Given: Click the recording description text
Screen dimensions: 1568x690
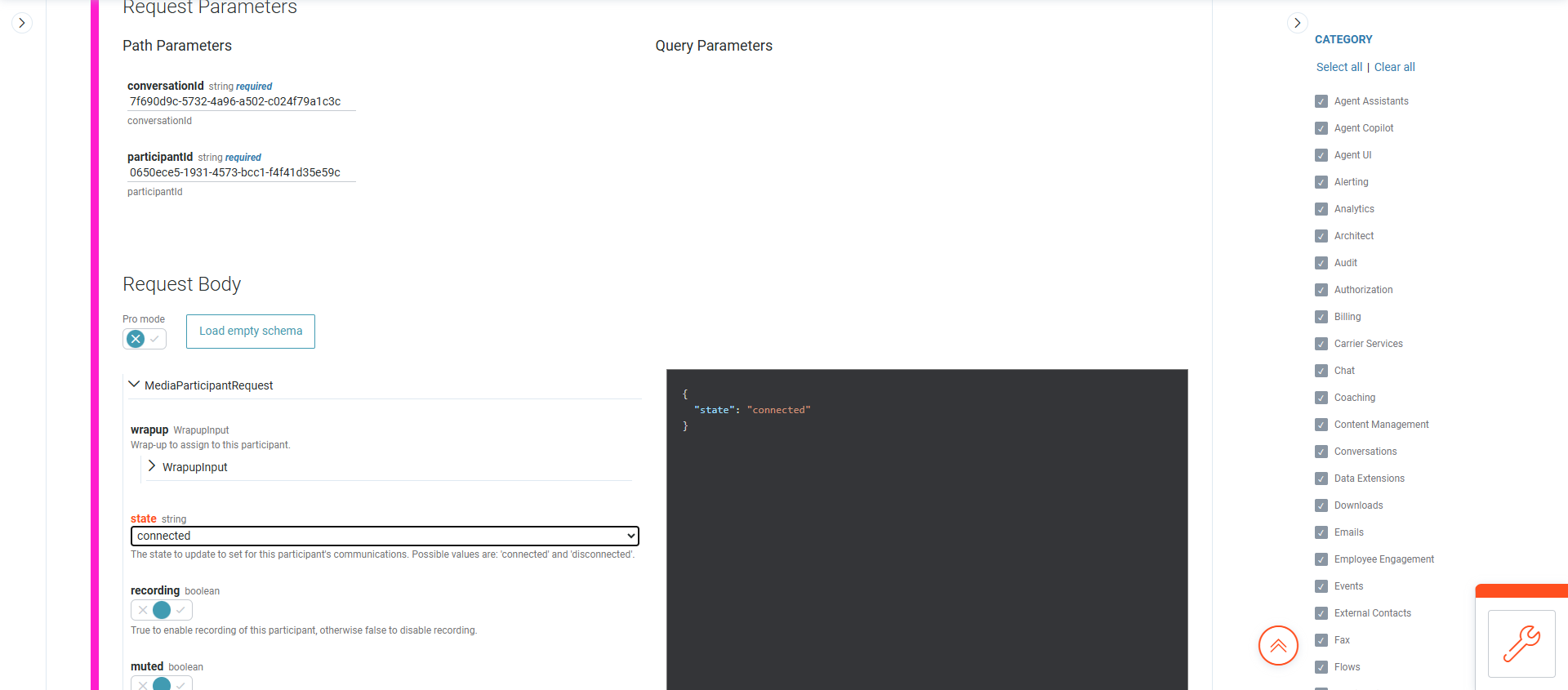Looking at the screenshot, I should tap(304, 630).
